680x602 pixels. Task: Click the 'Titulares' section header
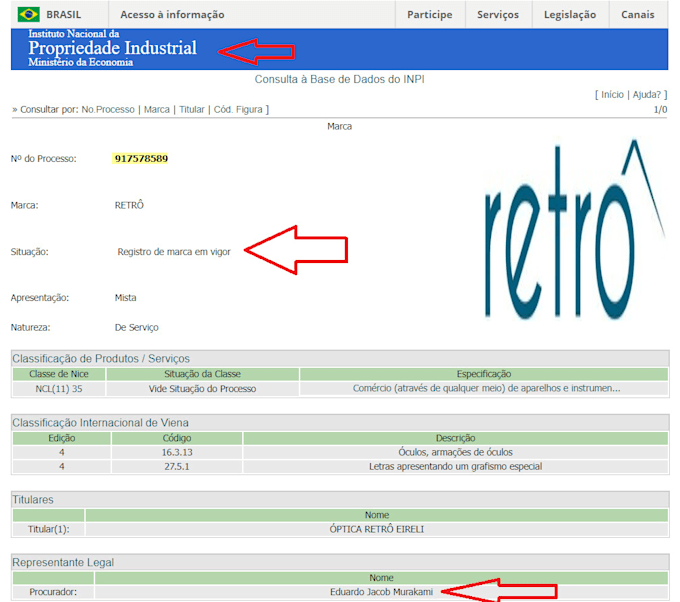(x=33, y=500)
